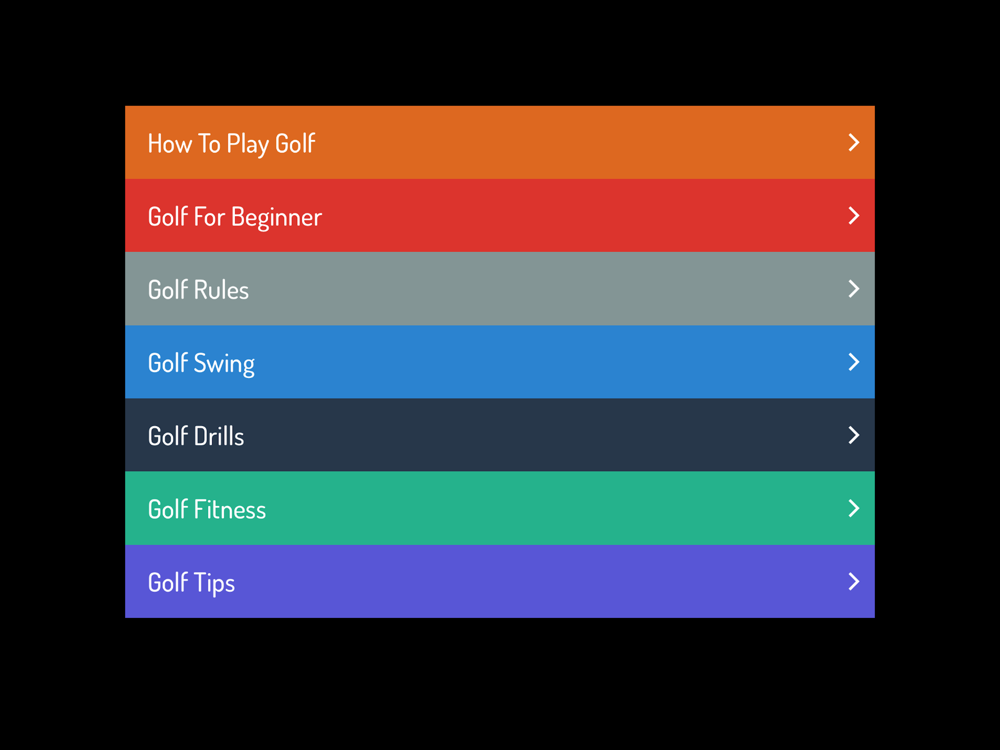Tap the red row's empty middle area
This screenshot has width=1000, height=750.
pyautogui.click(x=560, y=216)
